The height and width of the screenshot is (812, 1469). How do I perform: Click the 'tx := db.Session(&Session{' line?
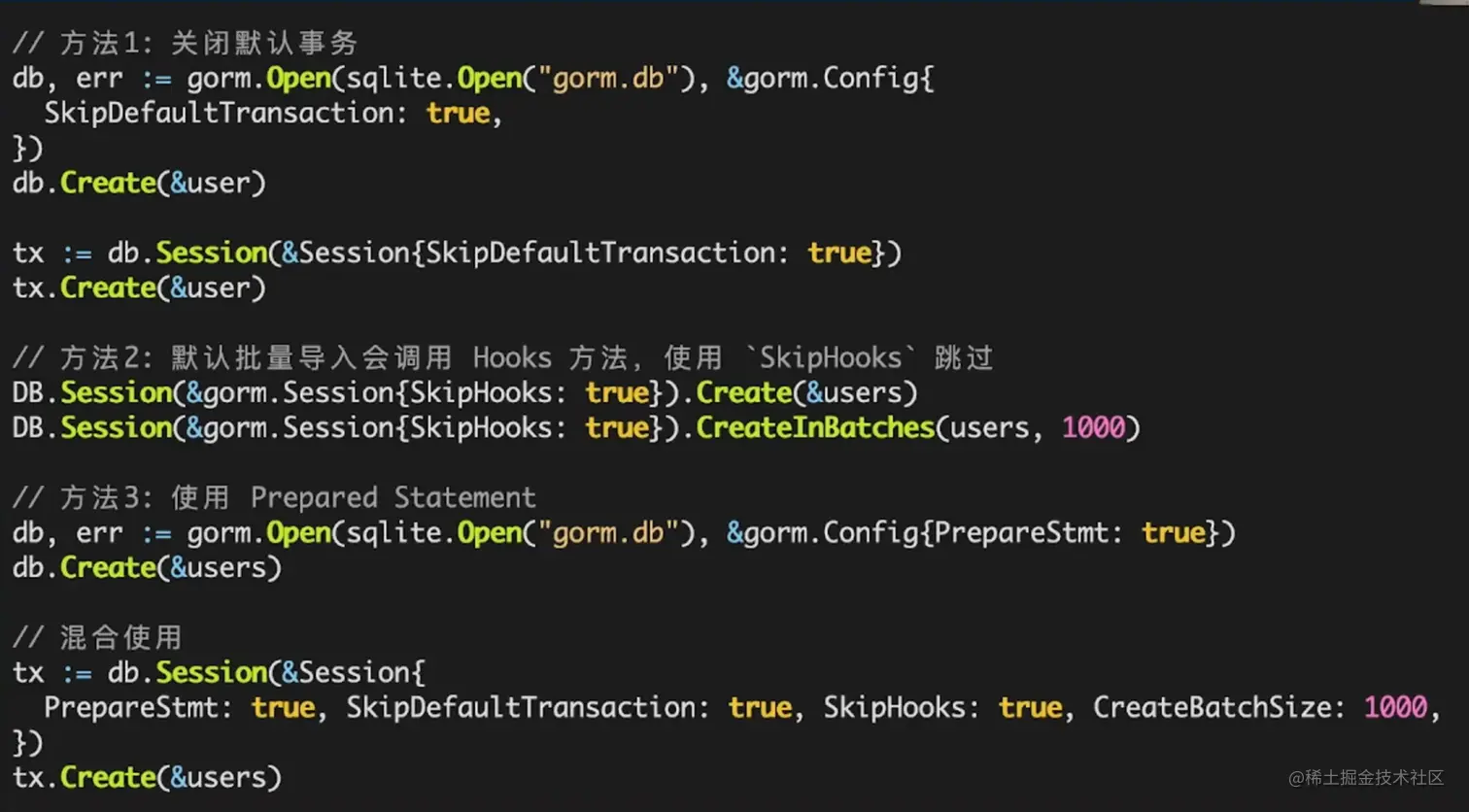point(219,672)
